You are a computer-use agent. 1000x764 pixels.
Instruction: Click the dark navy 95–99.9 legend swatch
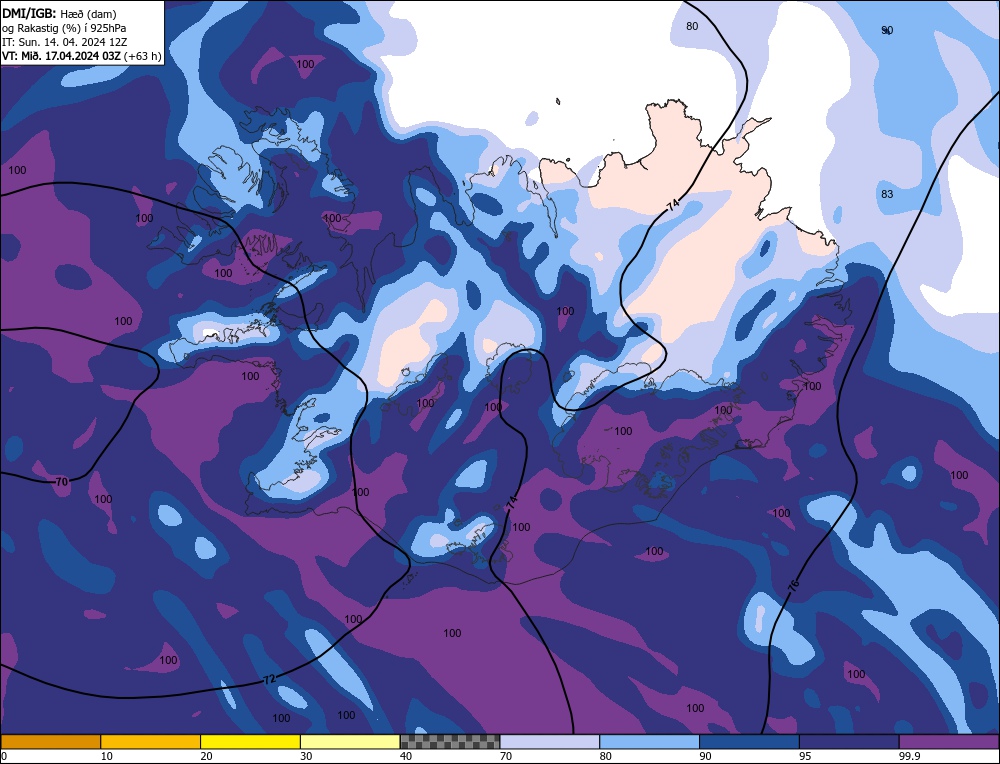click(849, 741)
